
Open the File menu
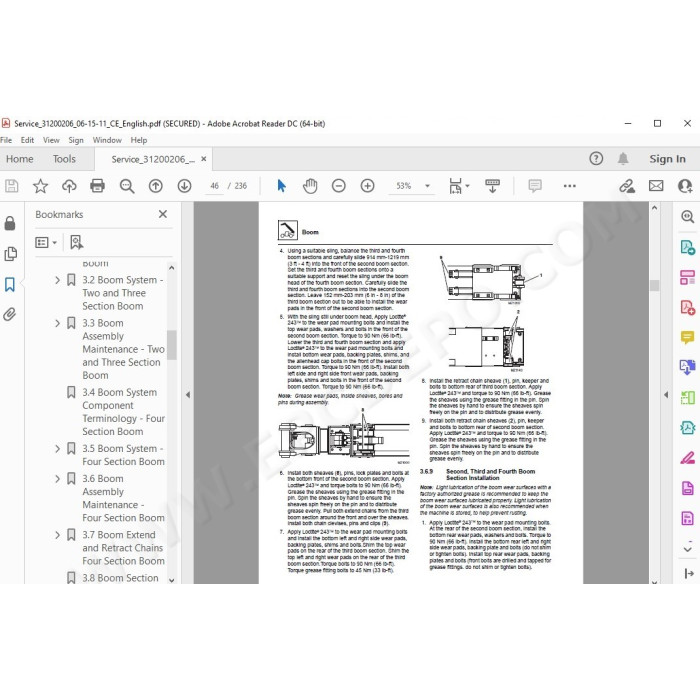pos(6,140)
